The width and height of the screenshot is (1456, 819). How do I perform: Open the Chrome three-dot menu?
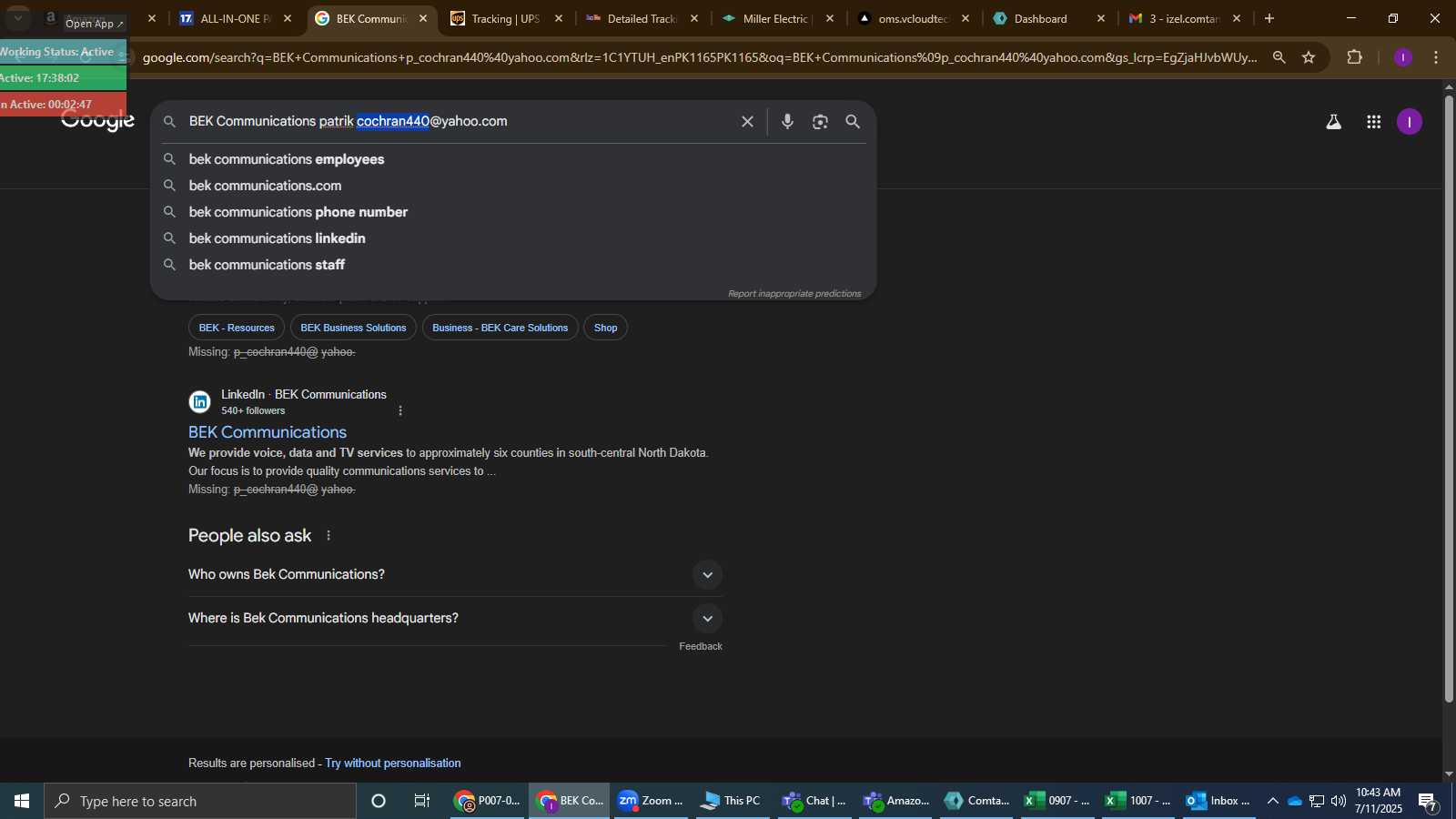click(x=1436, y=57)
